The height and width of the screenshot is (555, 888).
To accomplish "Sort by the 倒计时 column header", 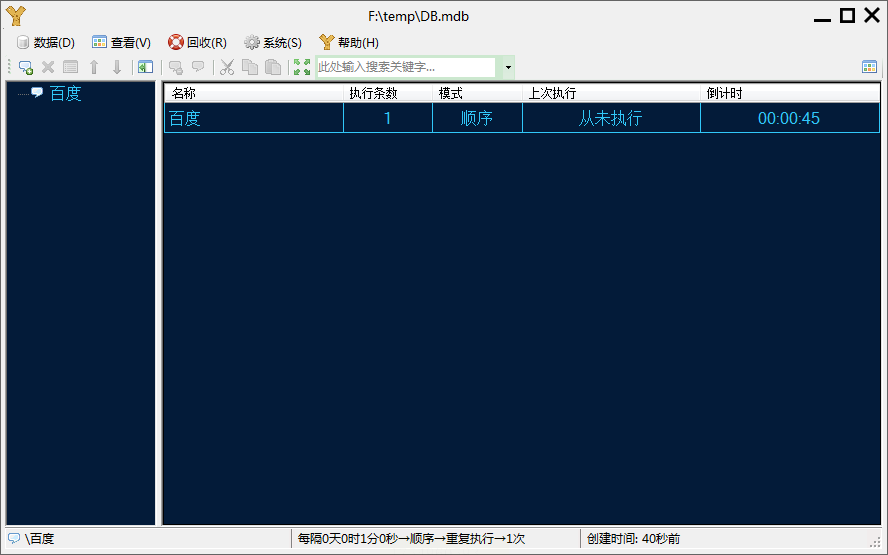I will [790, 93].
